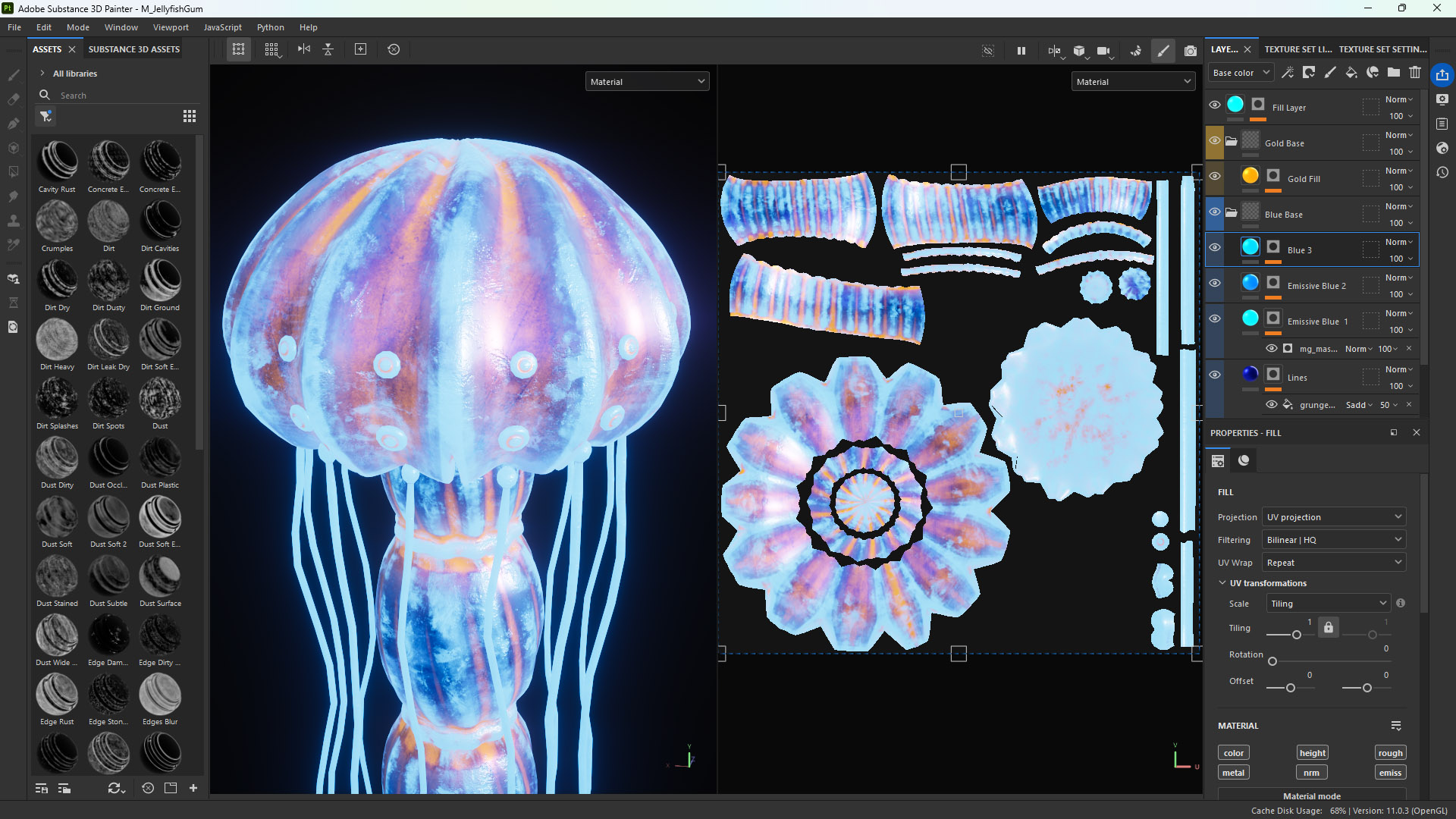The image size is (1456, 819).
Task: Add a fill layer using the paint bucket icon
Action: (1351, 72)
